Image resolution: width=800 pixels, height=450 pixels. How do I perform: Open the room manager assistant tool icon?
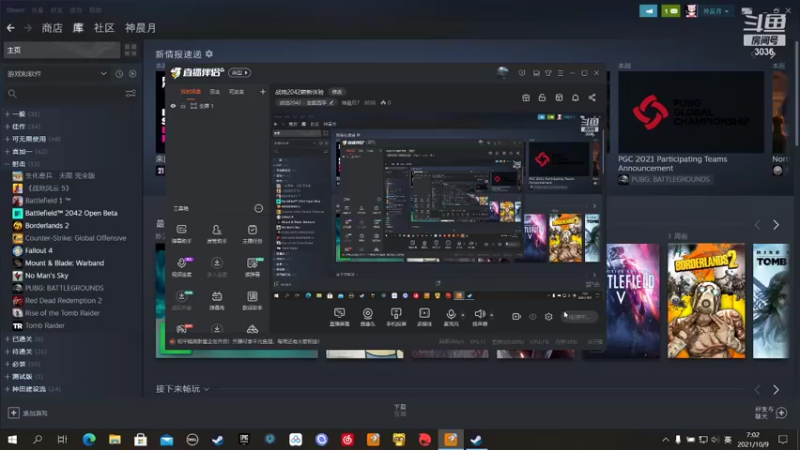(x=217, y=234)
